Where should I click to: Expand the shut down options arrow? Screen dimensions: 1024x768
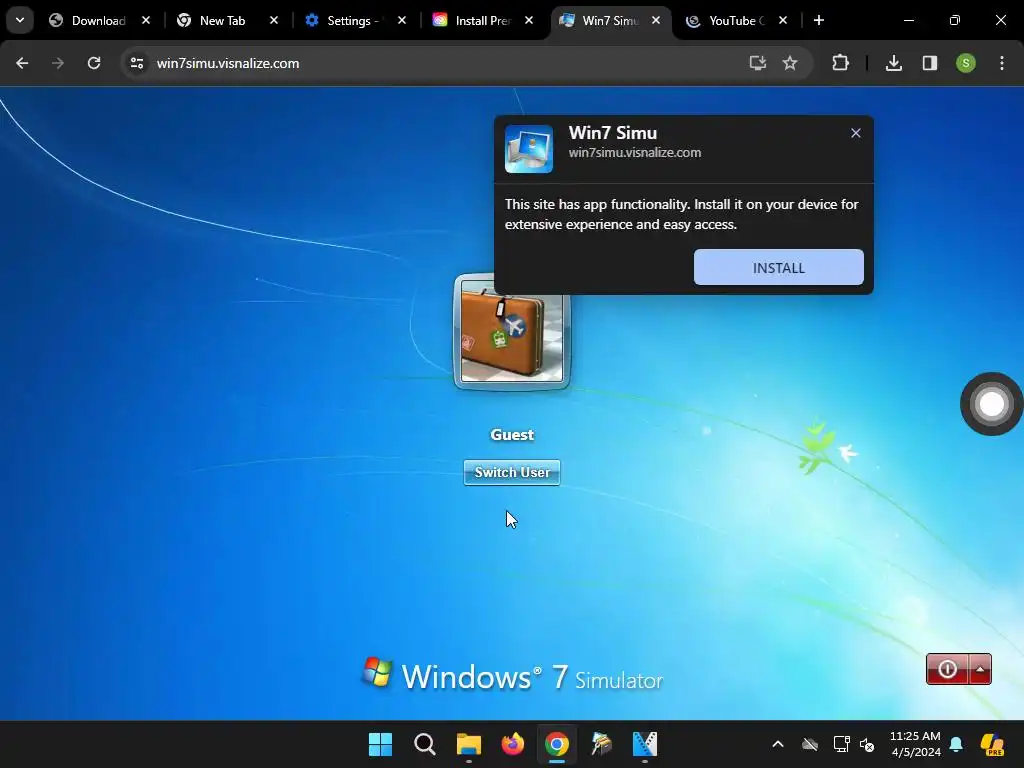pos(980,669)
